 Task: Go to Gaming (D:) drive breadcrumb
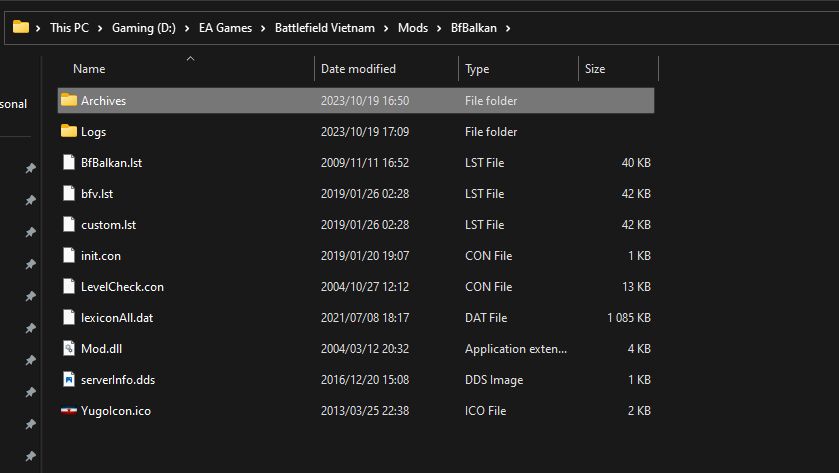(143, 28)
